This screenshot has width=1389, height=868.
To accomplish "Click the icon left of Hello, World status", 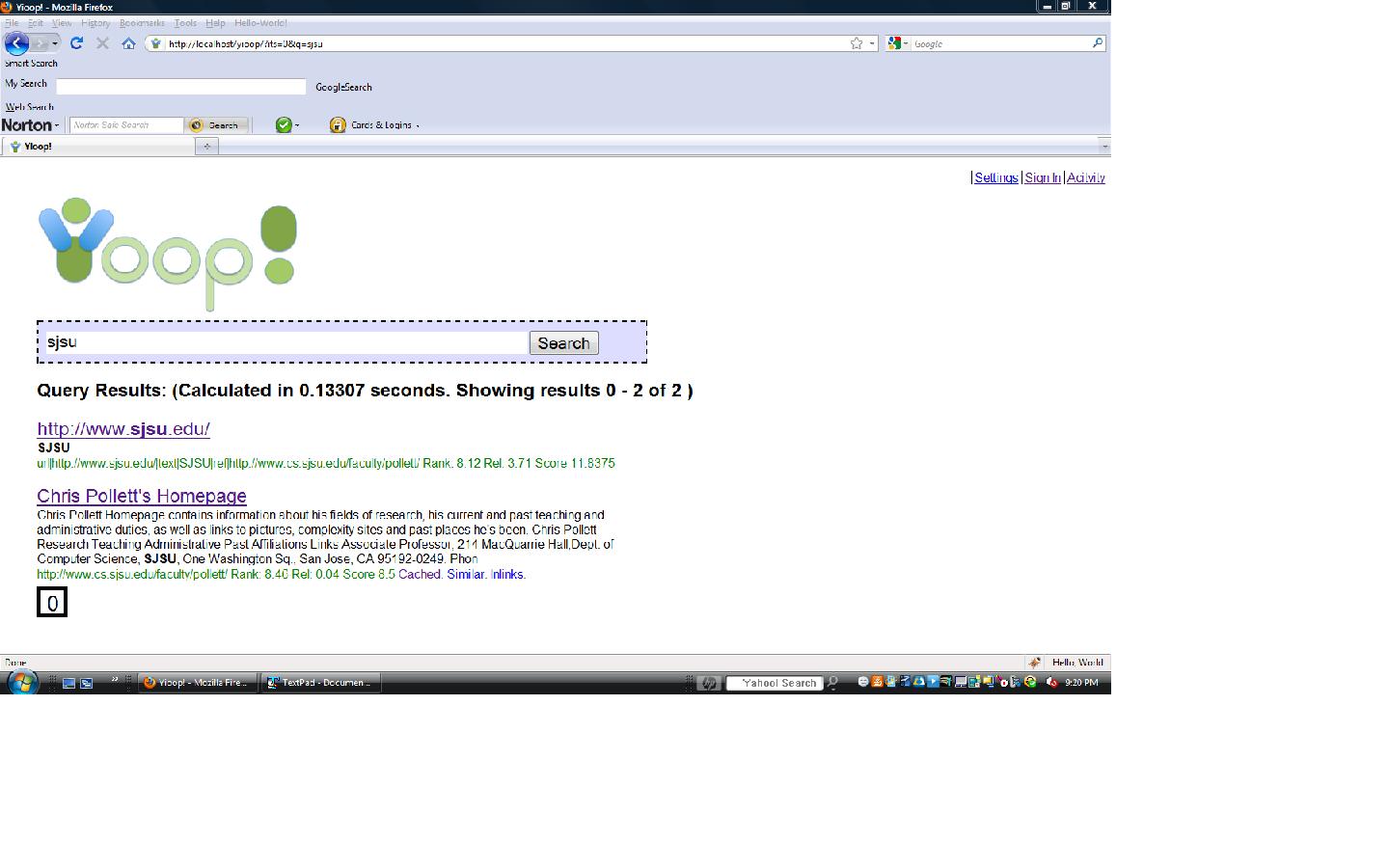I will coord(1034,663).
